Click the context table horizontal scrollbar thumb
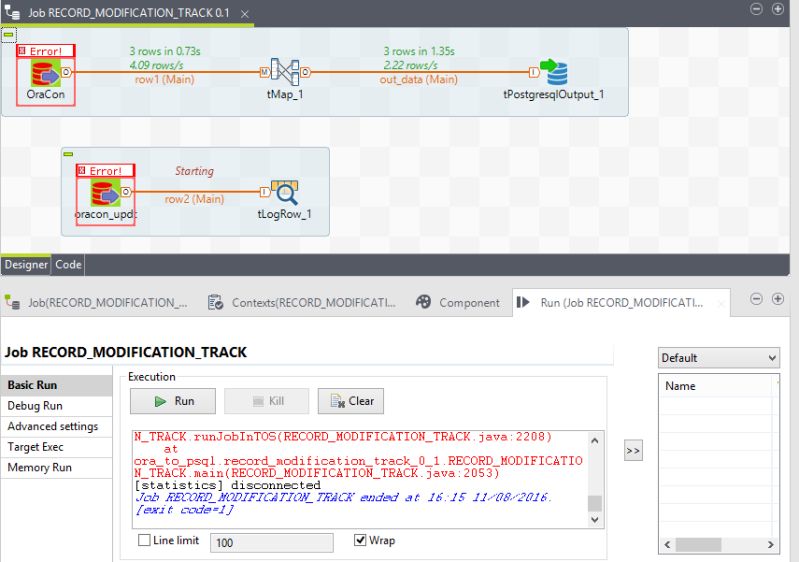The width and height of the screenshot is (799, 562). (x=699, y=545)
